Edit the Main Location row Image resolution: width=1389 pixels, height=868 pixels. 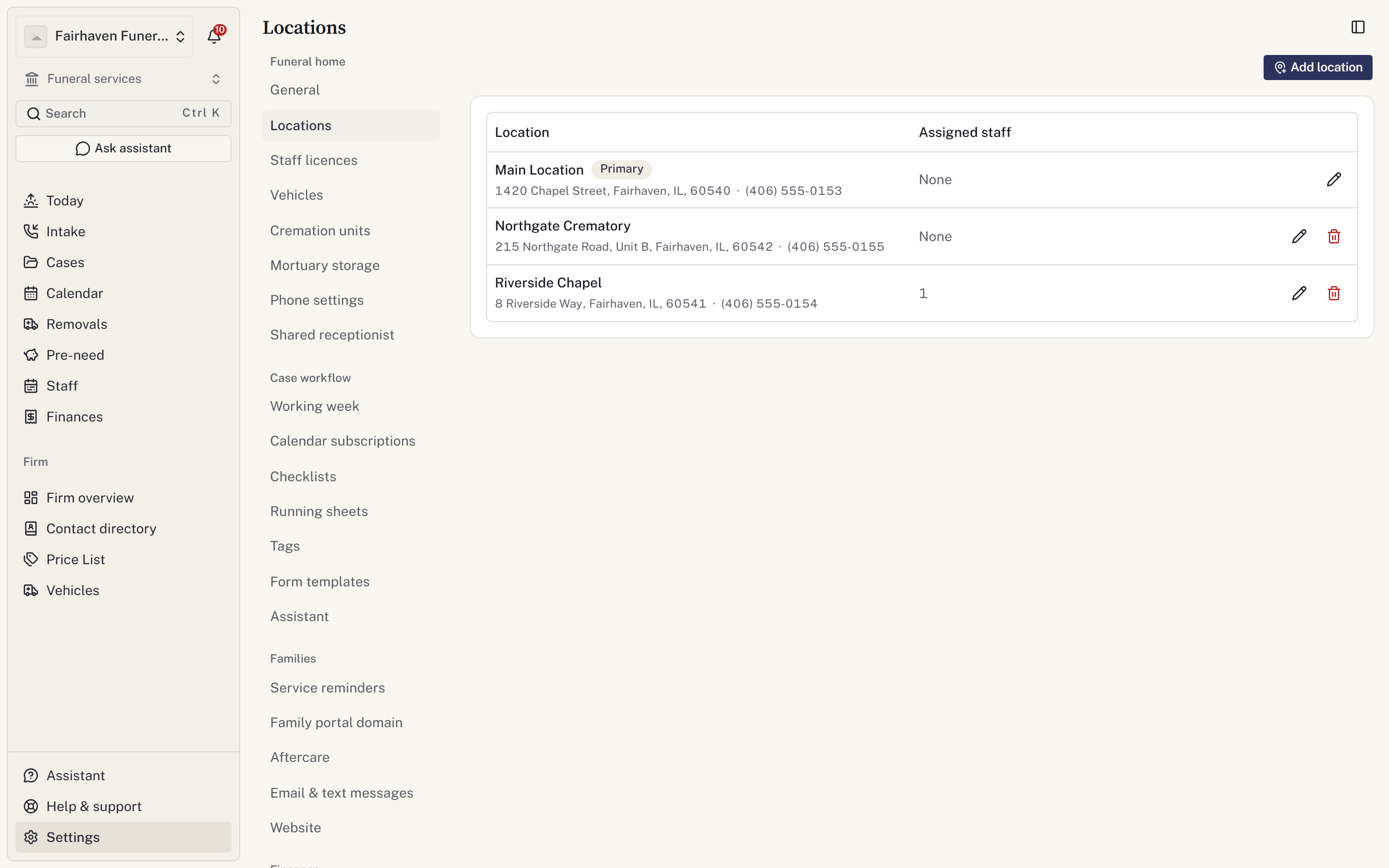click(x=1334, y=180)
